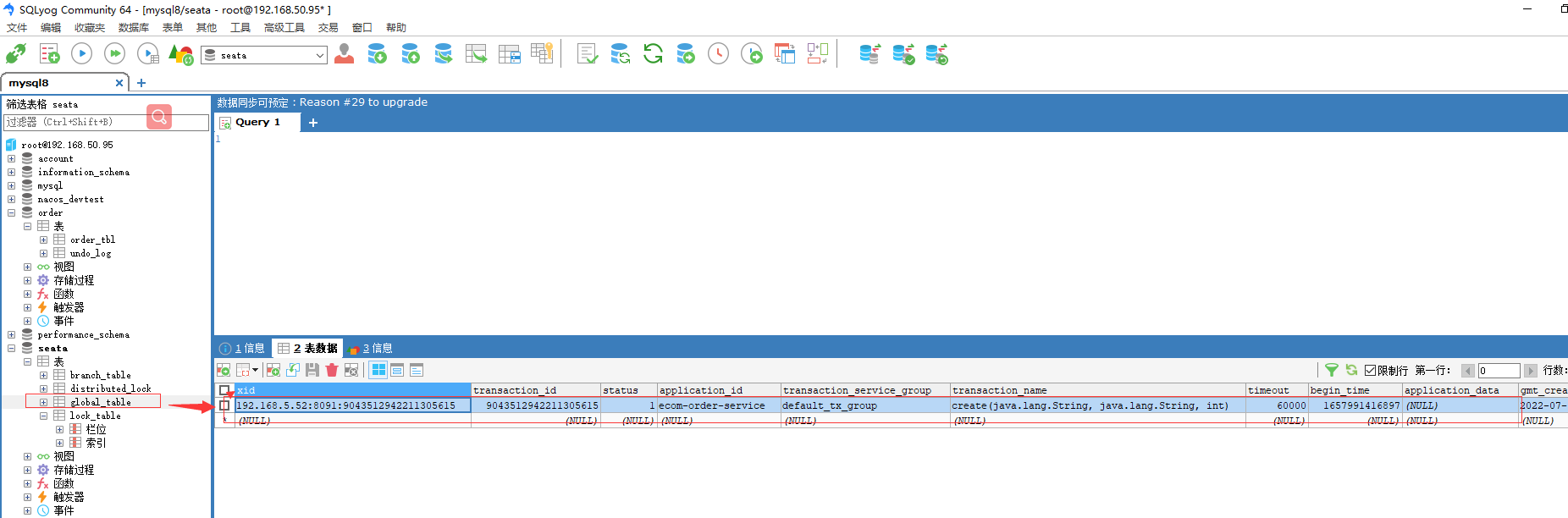Open the scheduled job clock icon
This screenshot has width=1568, height=518.
pos(718,54)
